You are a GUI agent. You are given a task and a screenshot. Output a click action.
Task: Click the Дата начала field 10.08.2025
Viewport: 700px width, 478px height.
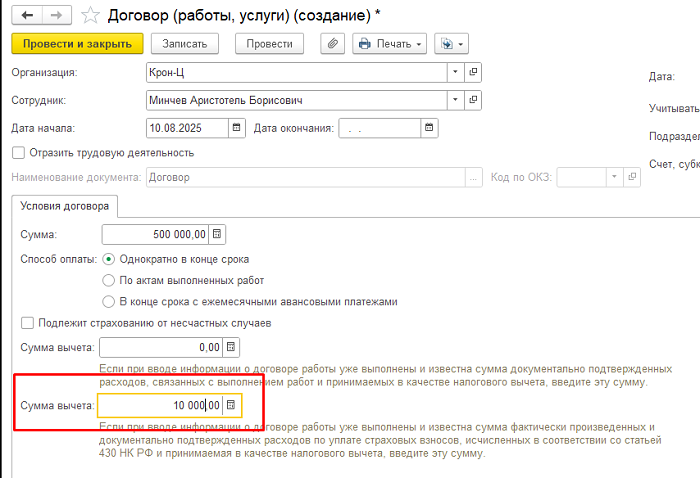click(x=188, y=128)
